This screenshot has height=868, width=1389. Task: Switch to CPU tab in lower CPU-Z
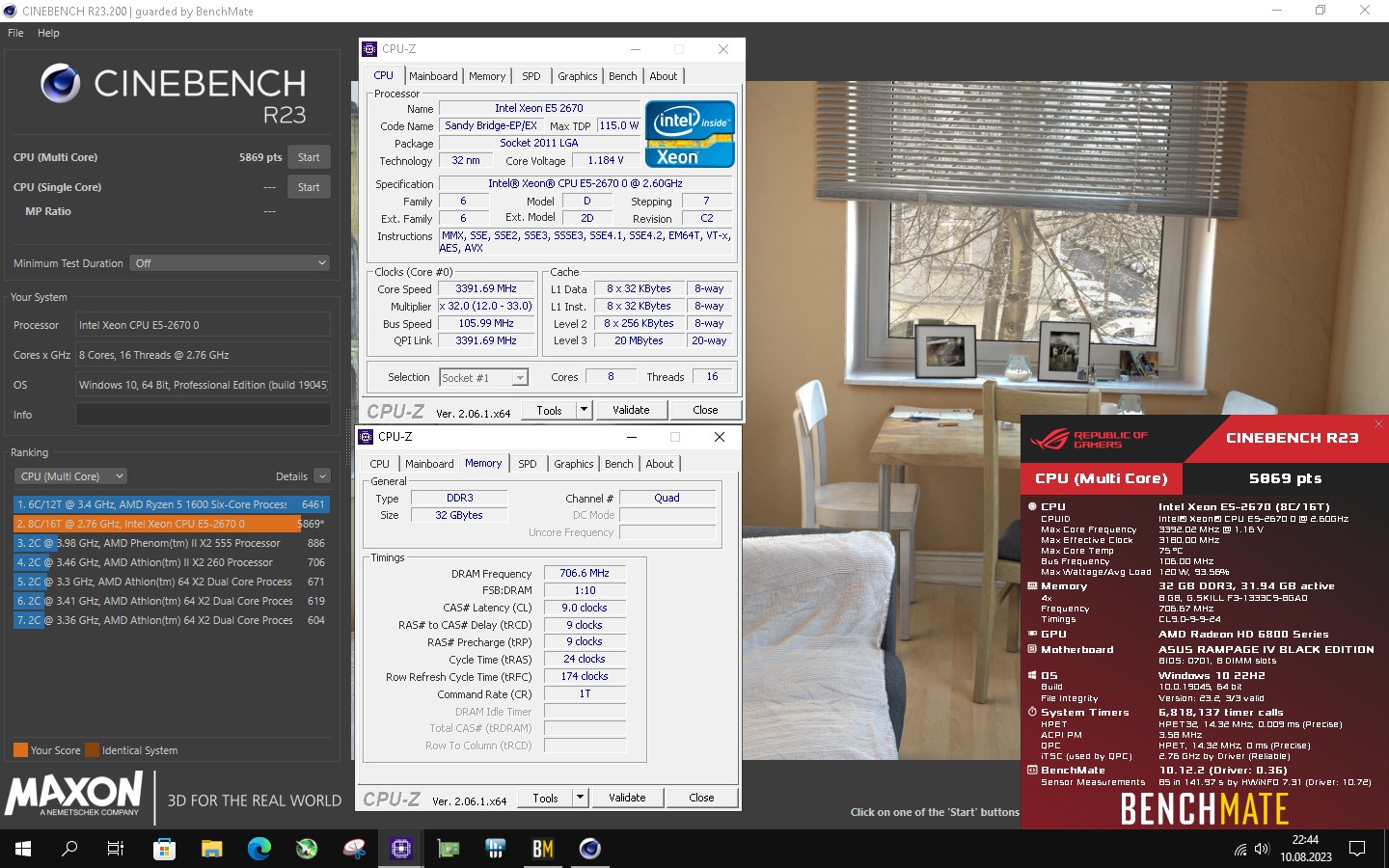[380, 464]
